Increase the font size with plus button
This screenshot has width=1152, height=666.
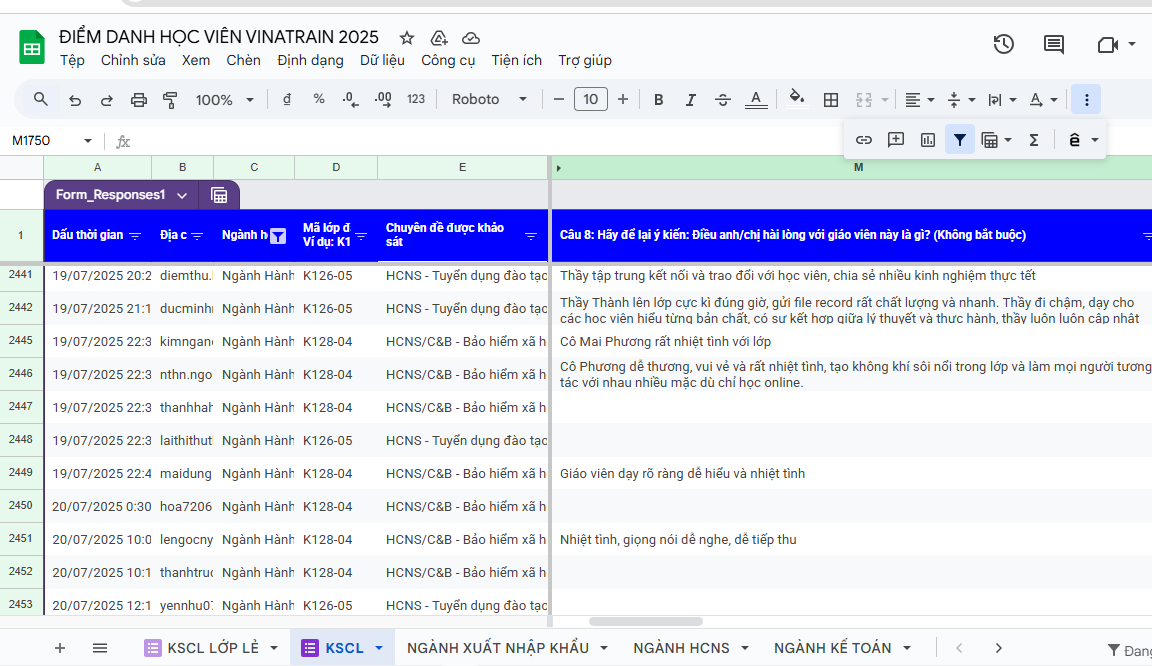tap(623, 100)
